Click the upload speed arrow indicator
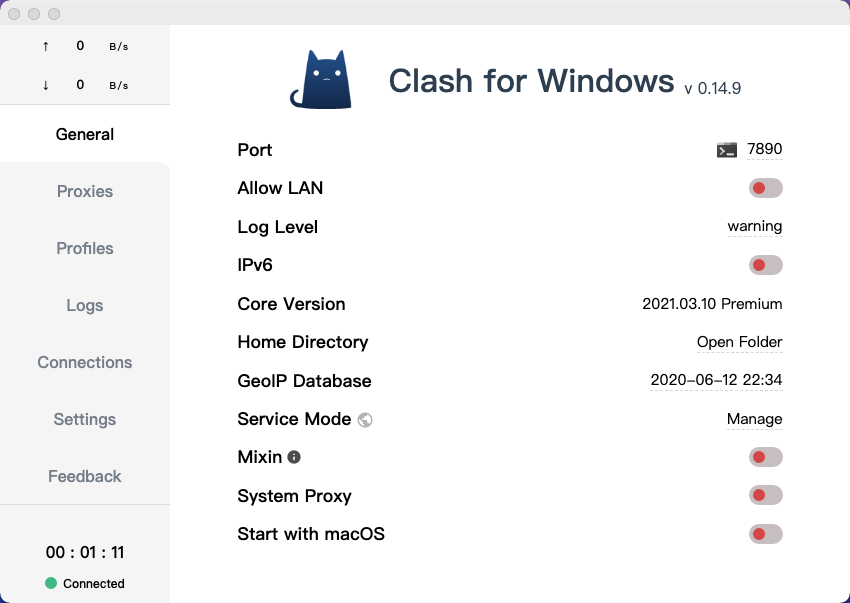Viewport: 850px width, 603px height. (45, 45)
